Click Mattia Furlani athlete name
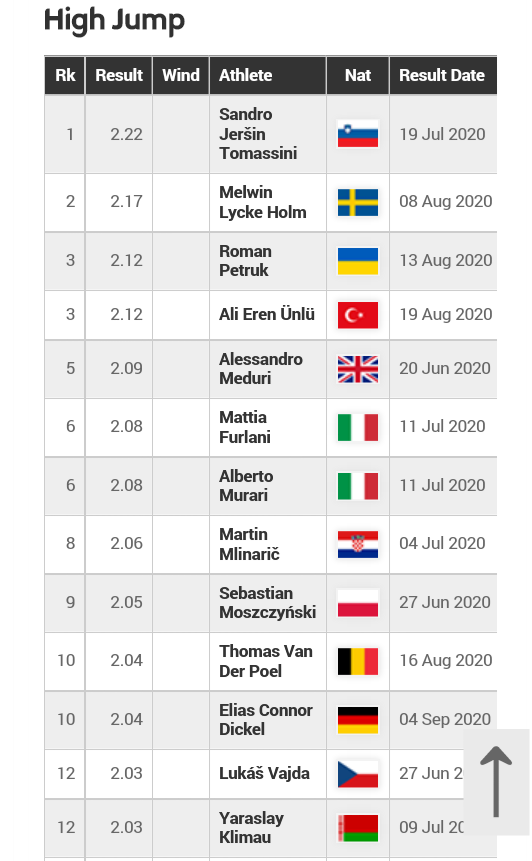The height and width of the screenshot is (861, 532). [x=245, y=427]
